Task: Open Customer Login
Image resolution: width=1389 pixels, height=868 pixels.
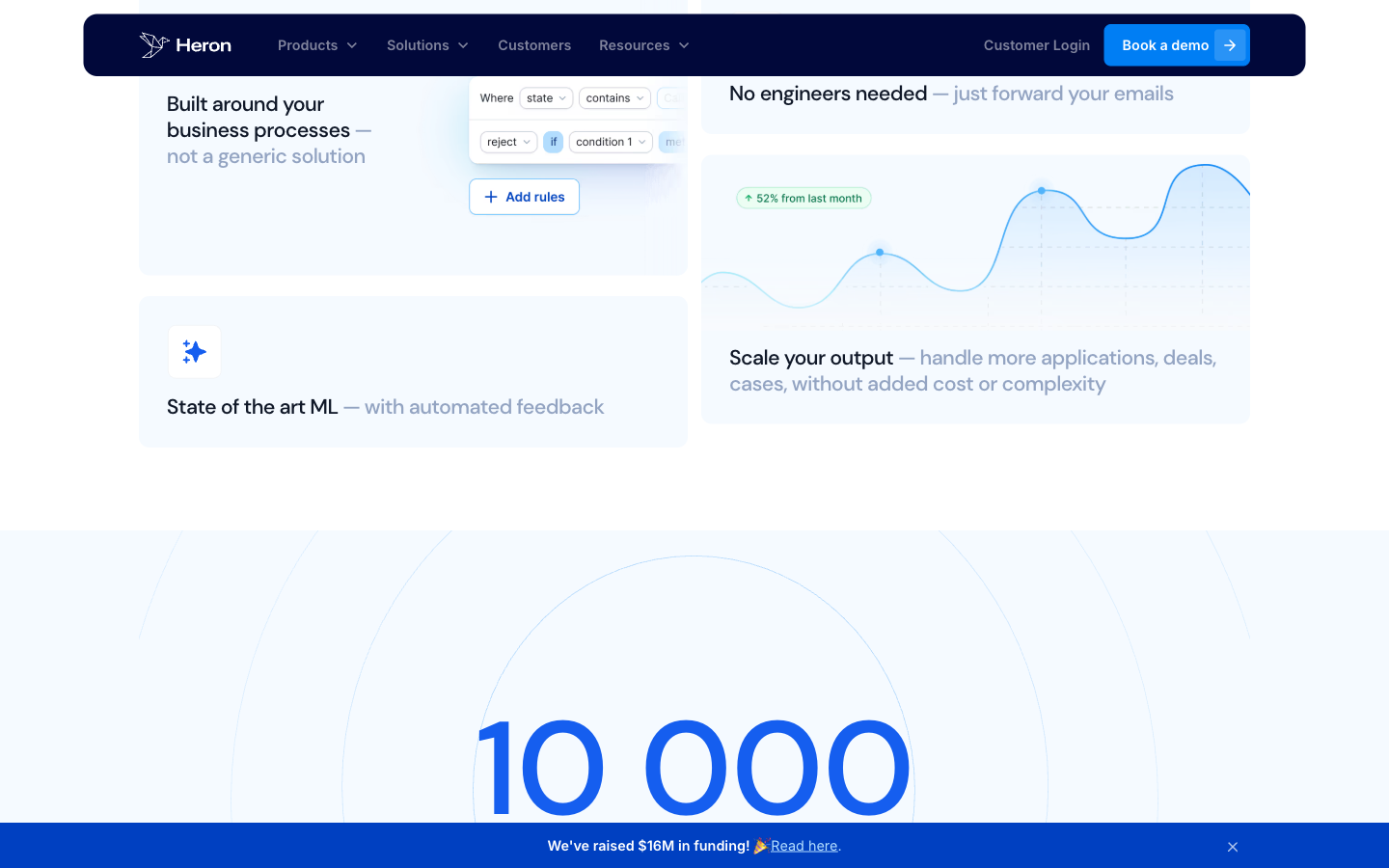Action: pyautogui.click(x=1037, y=45)
